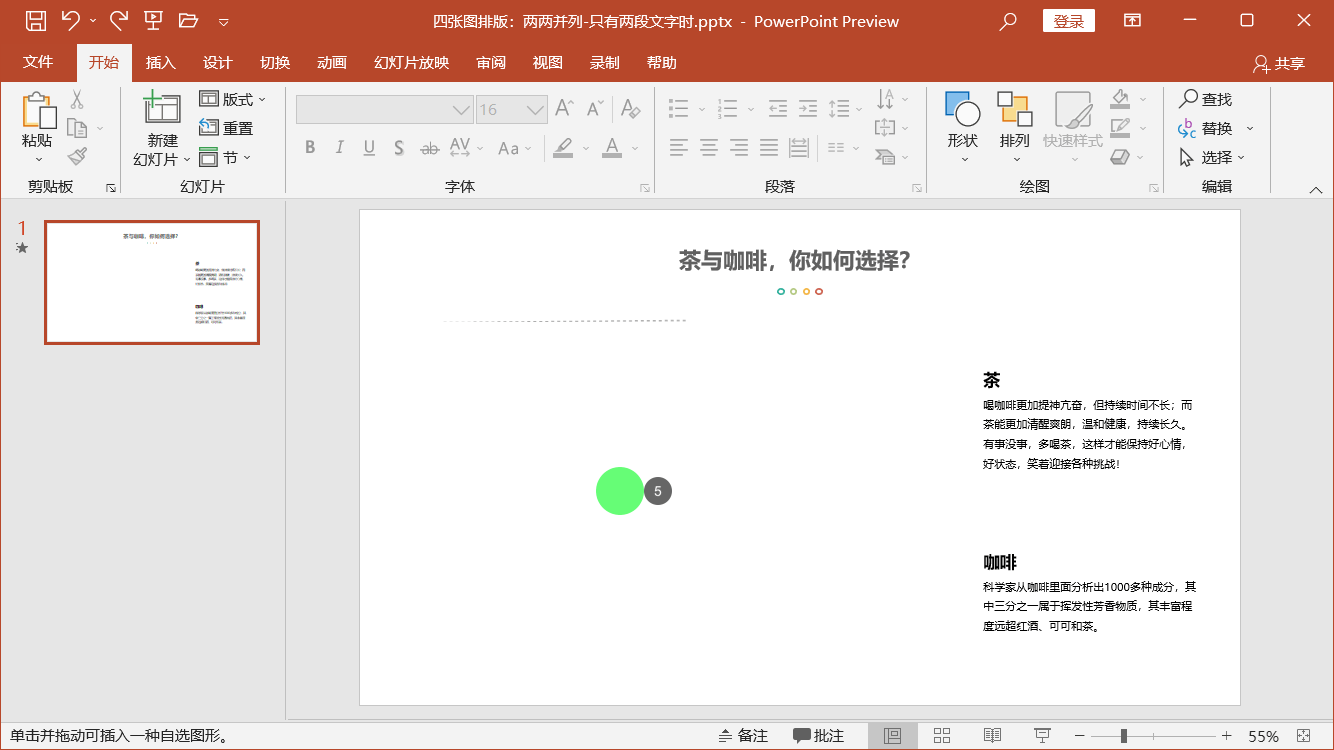Viewport: 1334px width, 750px height.
Task: Open file folder icon in quick access toolbar
Action: [x=188, y=20]
